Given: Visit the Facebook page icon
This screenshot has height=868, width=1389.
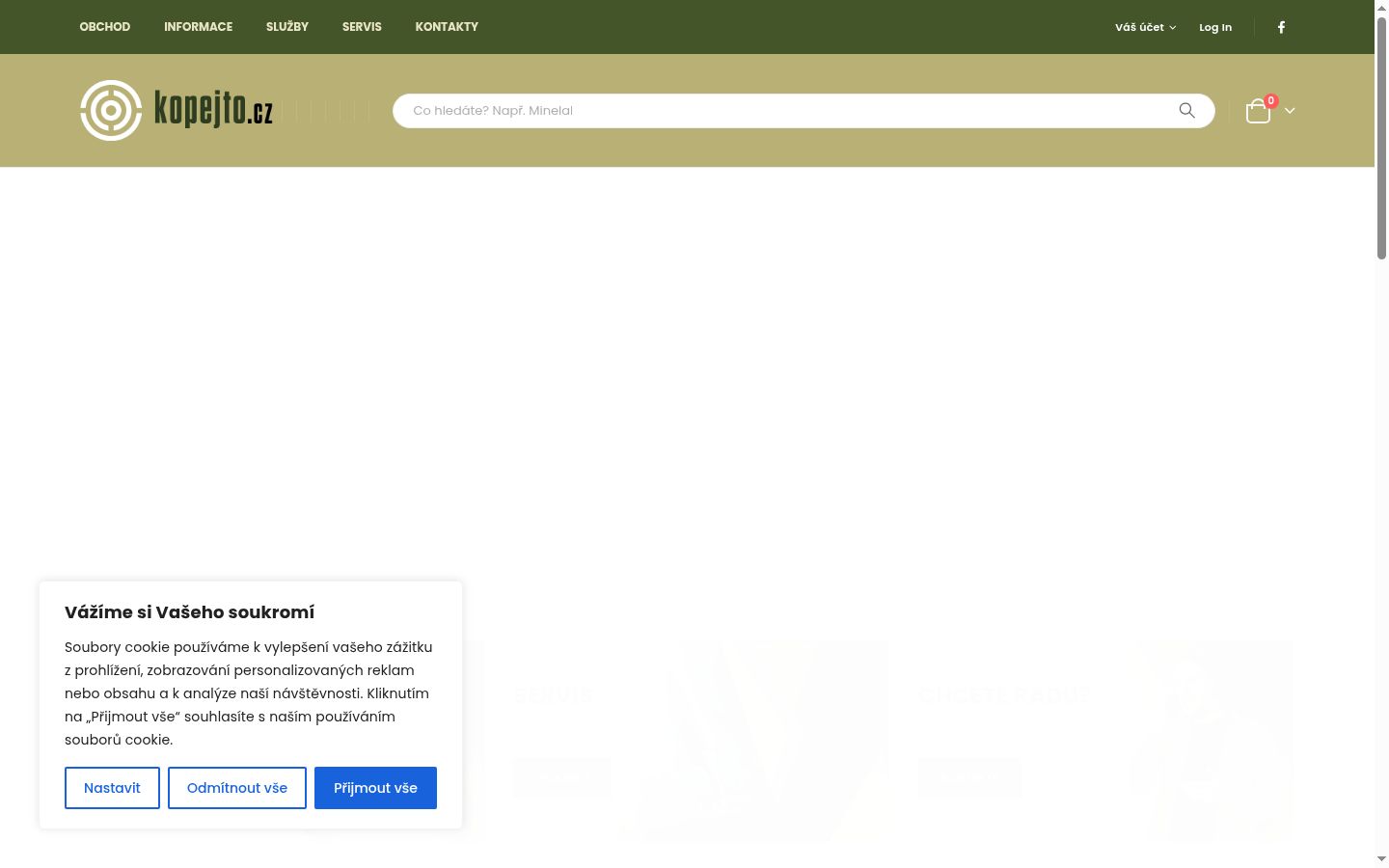Looking at the screenshot, I should [1281, 27].
